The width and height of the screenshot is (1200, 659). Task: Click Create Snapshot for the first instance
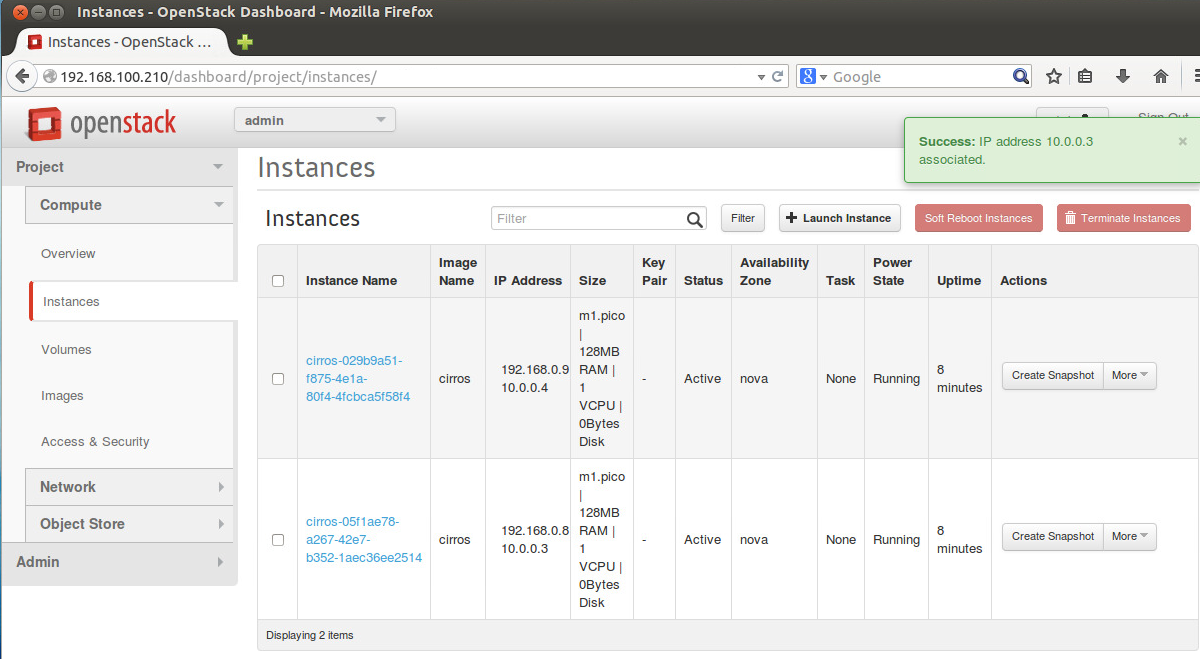coord(1052,375)
